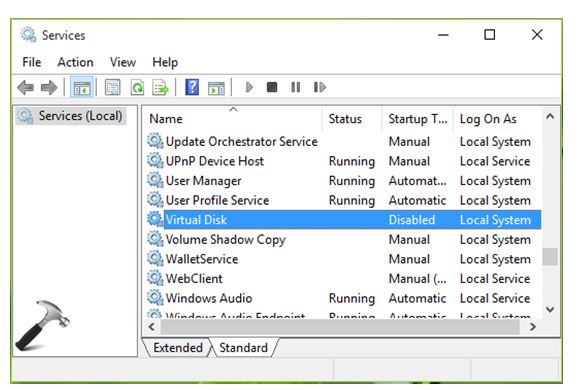Toggle the Show/Hide Action Pane icon

tap(216, 88)
